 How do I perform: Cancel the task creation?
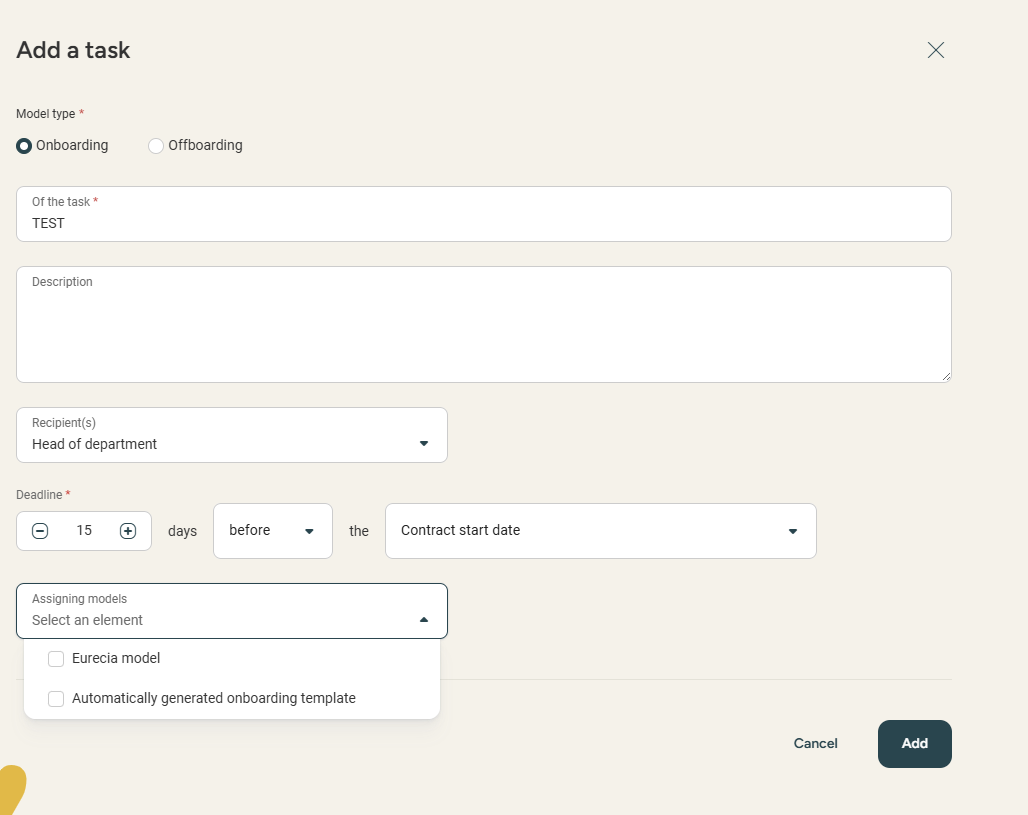[x=815, y=744]
